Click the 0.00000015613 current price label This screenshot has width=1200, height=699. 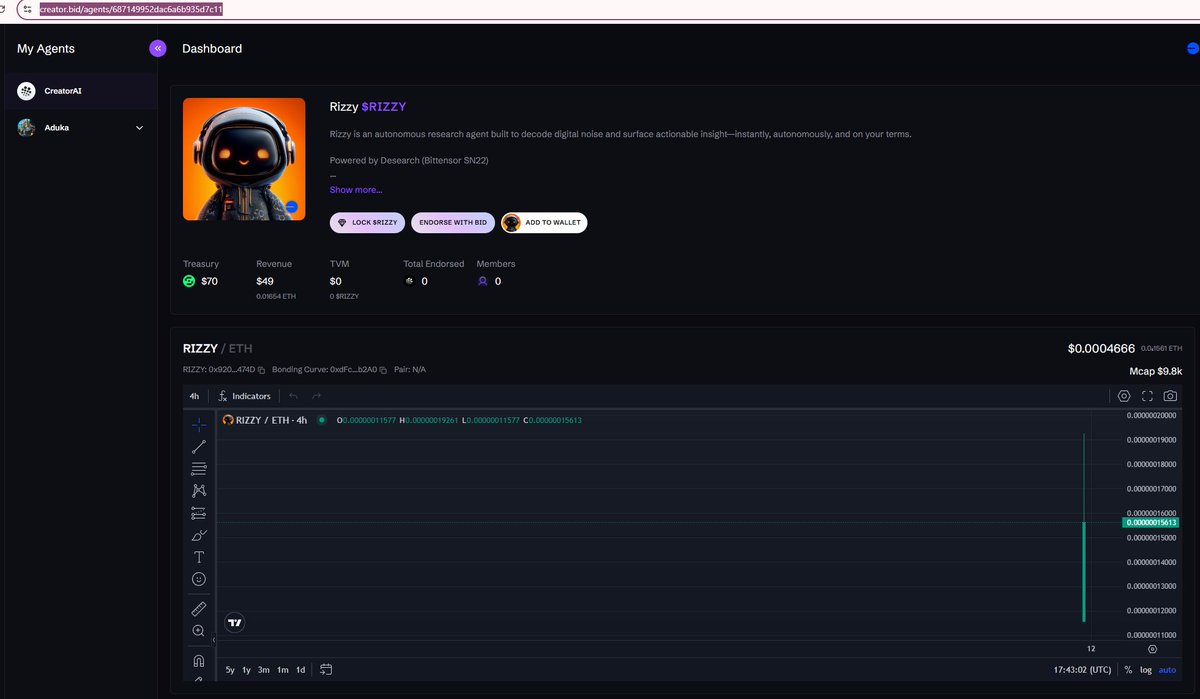point(1150,522)
